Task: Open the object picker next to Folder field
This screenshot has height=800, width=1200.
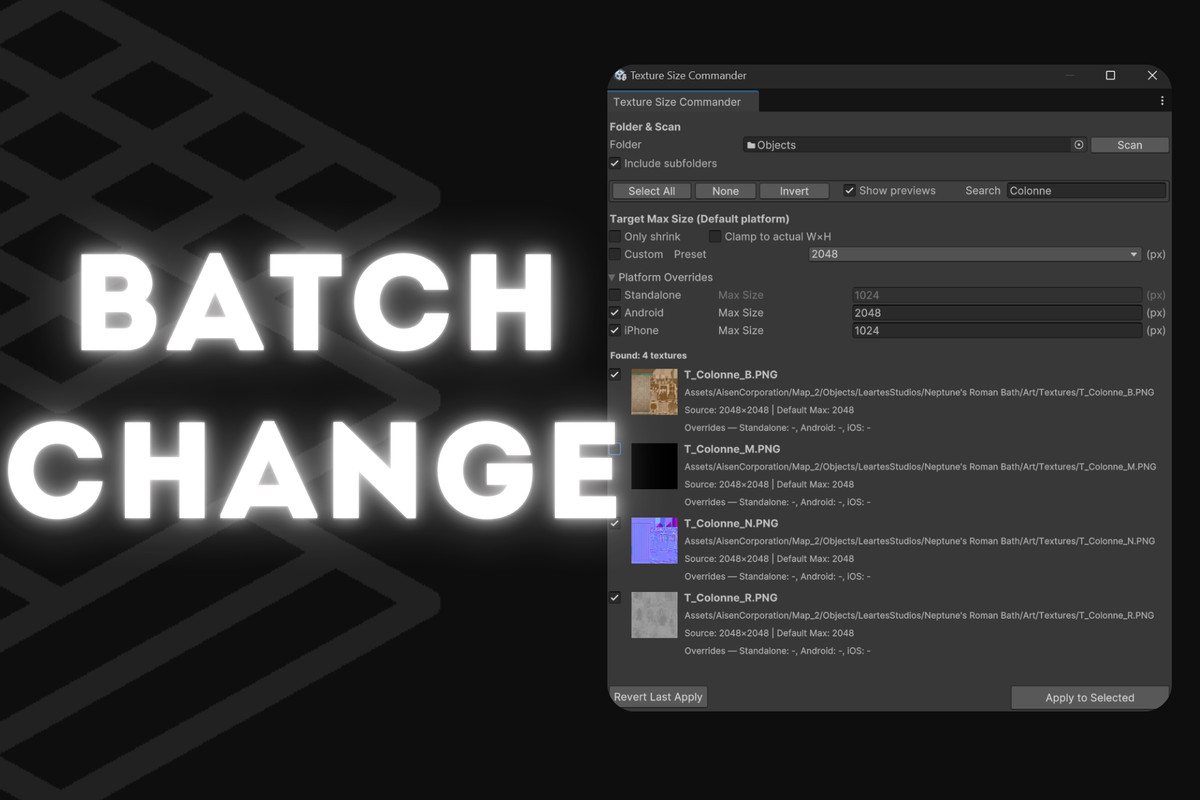Action: point(1079,145)
